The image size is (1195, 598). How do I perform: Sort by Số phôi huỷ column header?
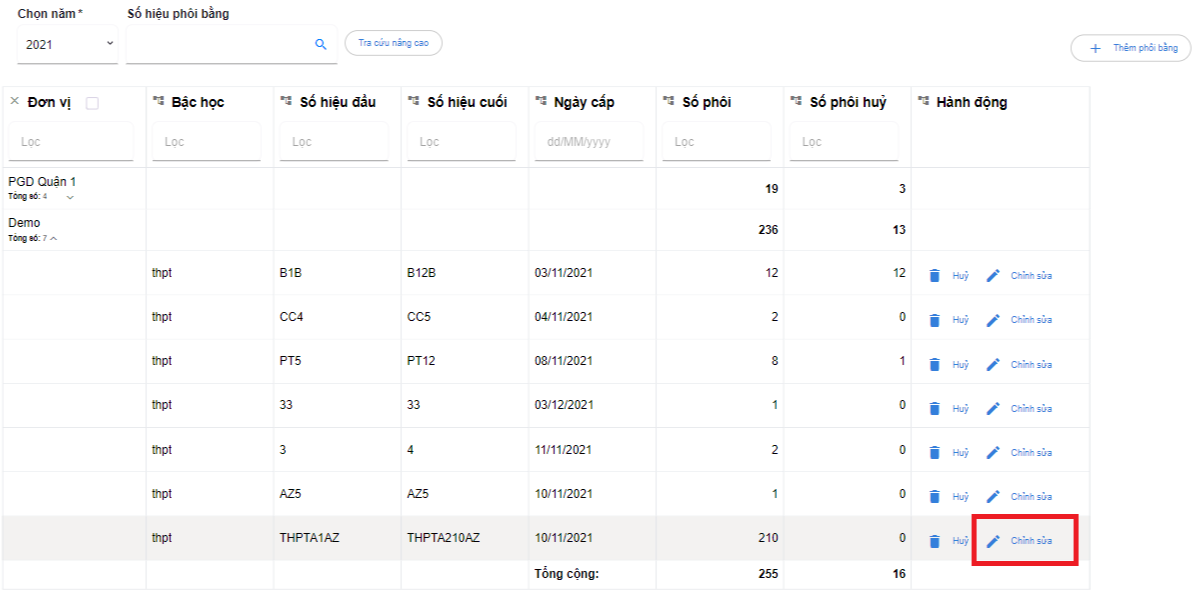847,102
